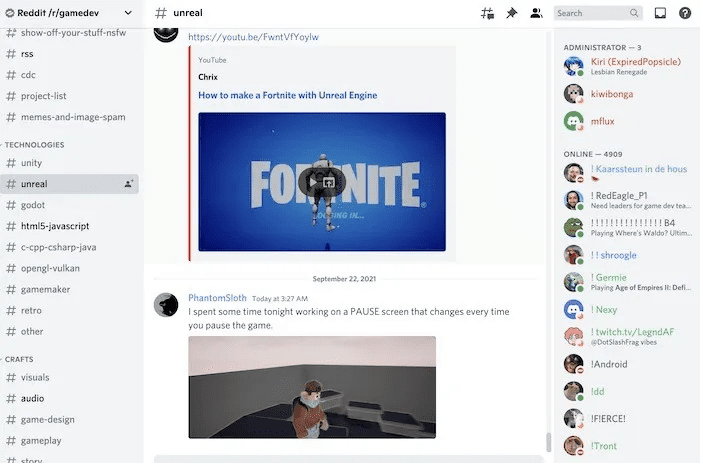The image size is (703, 469).
Task: Open the youtu.be/FwntVfYoylw link
Action: click(253, 37)
